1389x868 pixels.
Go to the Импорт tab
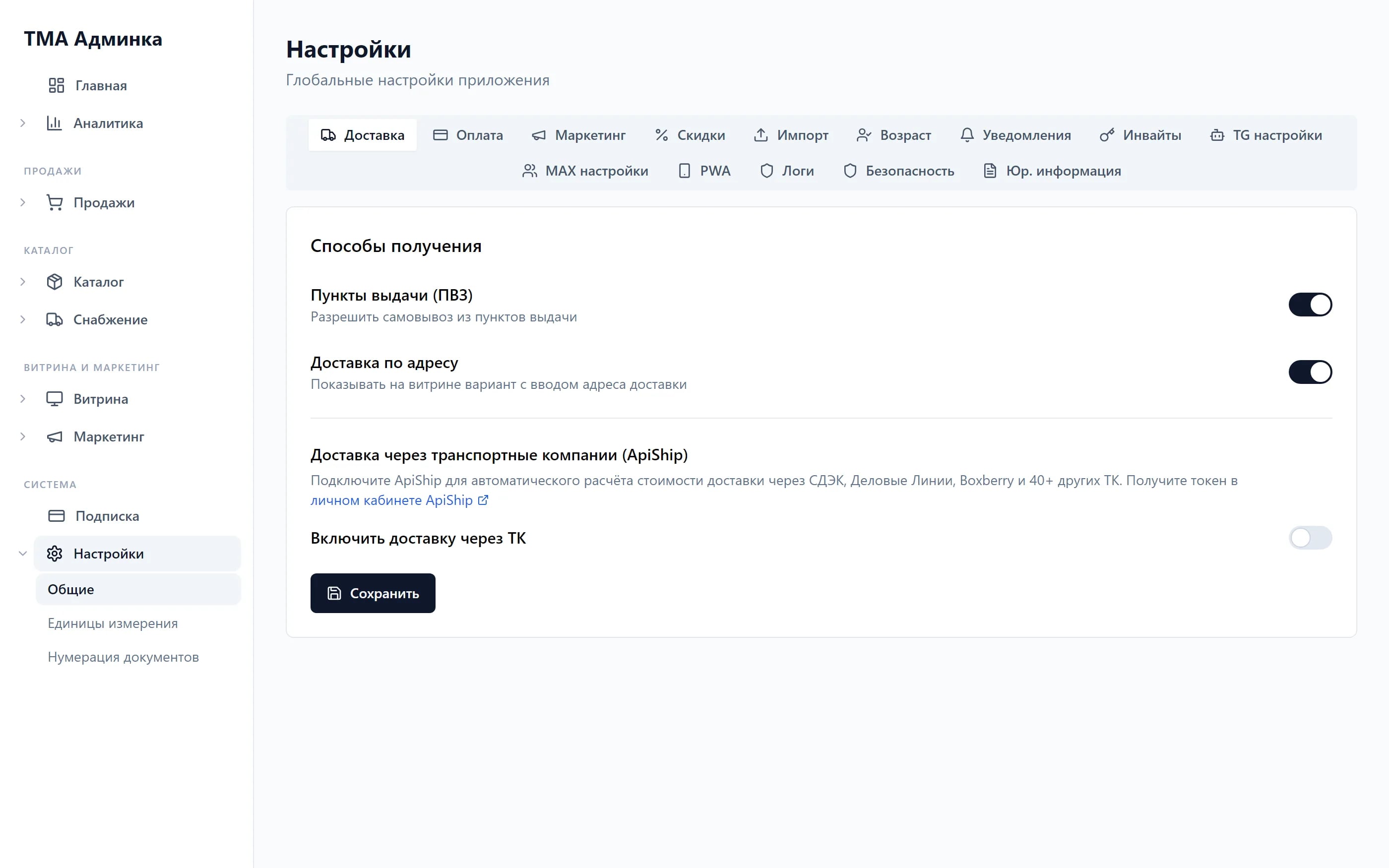coord(791,135)
